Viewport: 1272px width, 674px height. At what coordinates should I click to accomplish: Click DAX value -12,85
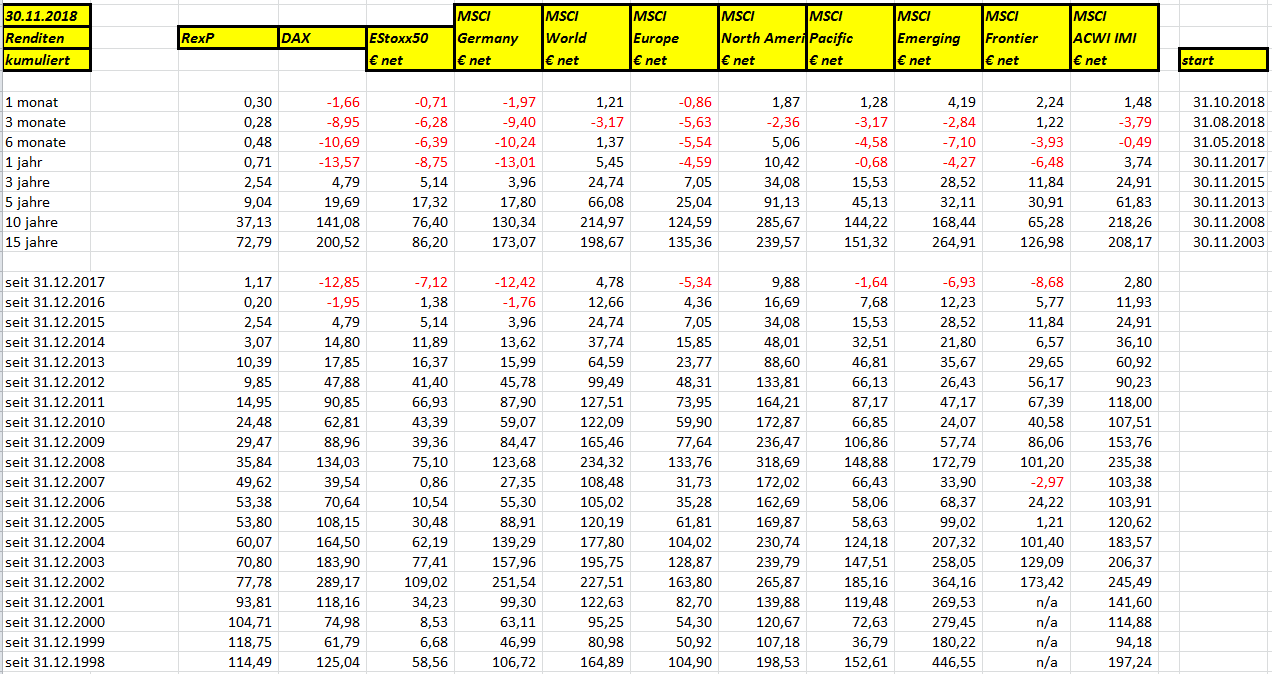[x=338, y=282]
